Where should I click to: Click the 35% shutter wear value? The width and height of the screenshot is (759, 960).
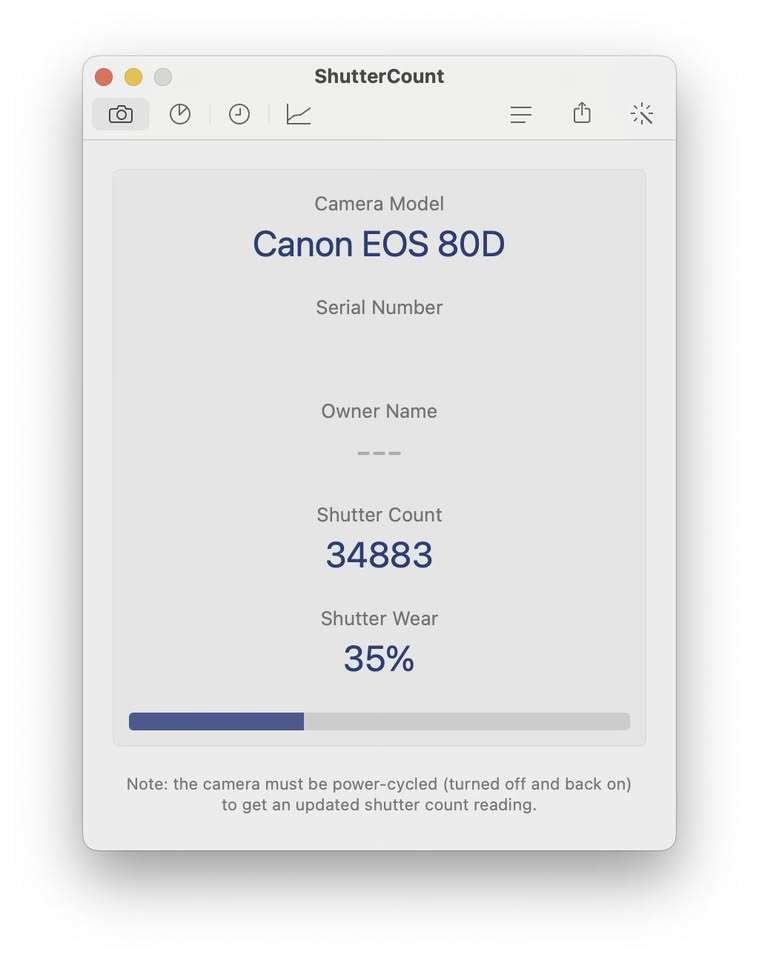tap(379, 659)
